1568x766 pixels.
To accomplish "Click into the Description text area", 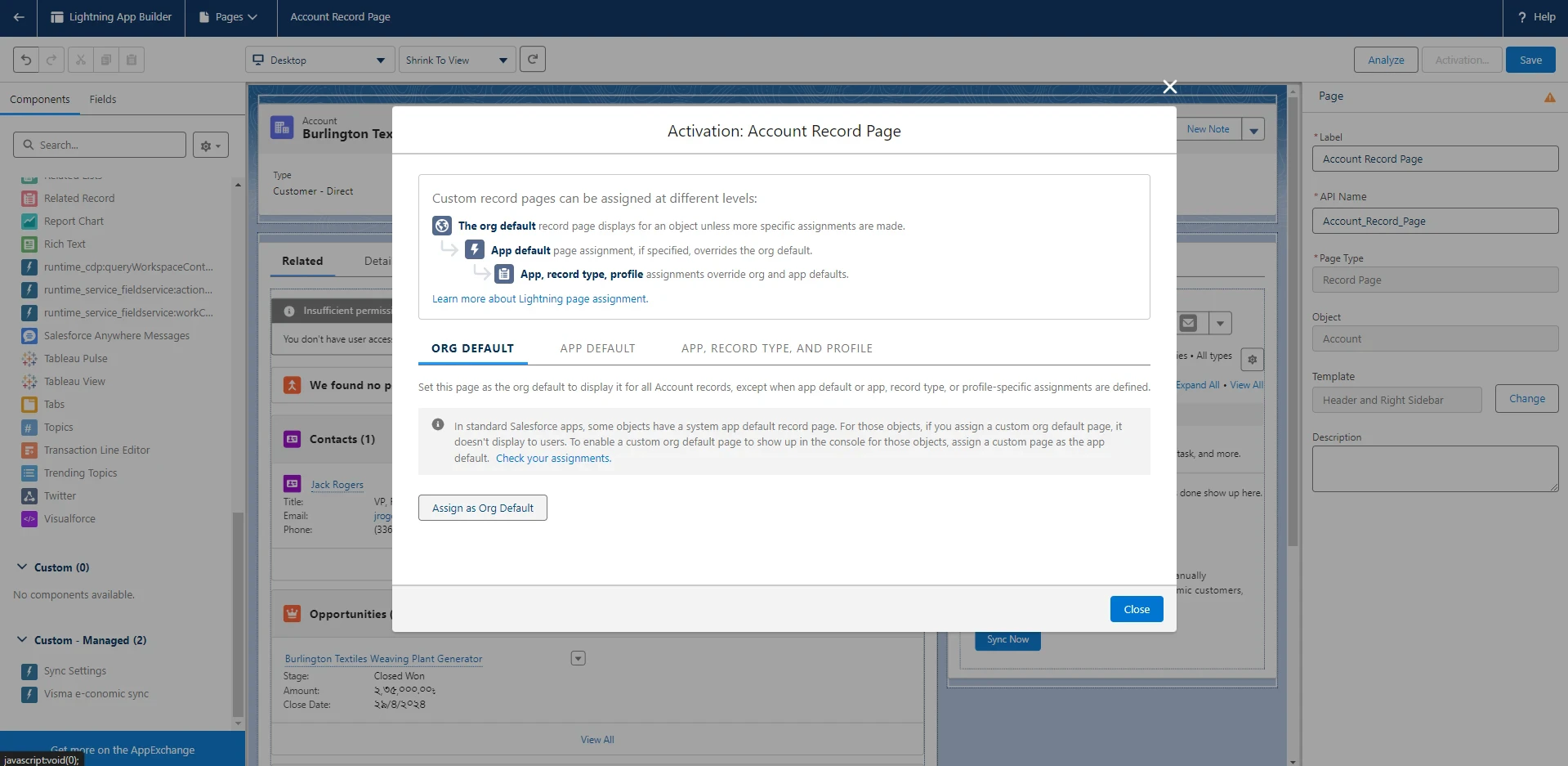I will pyautogui.click(x=1435, y=468).
